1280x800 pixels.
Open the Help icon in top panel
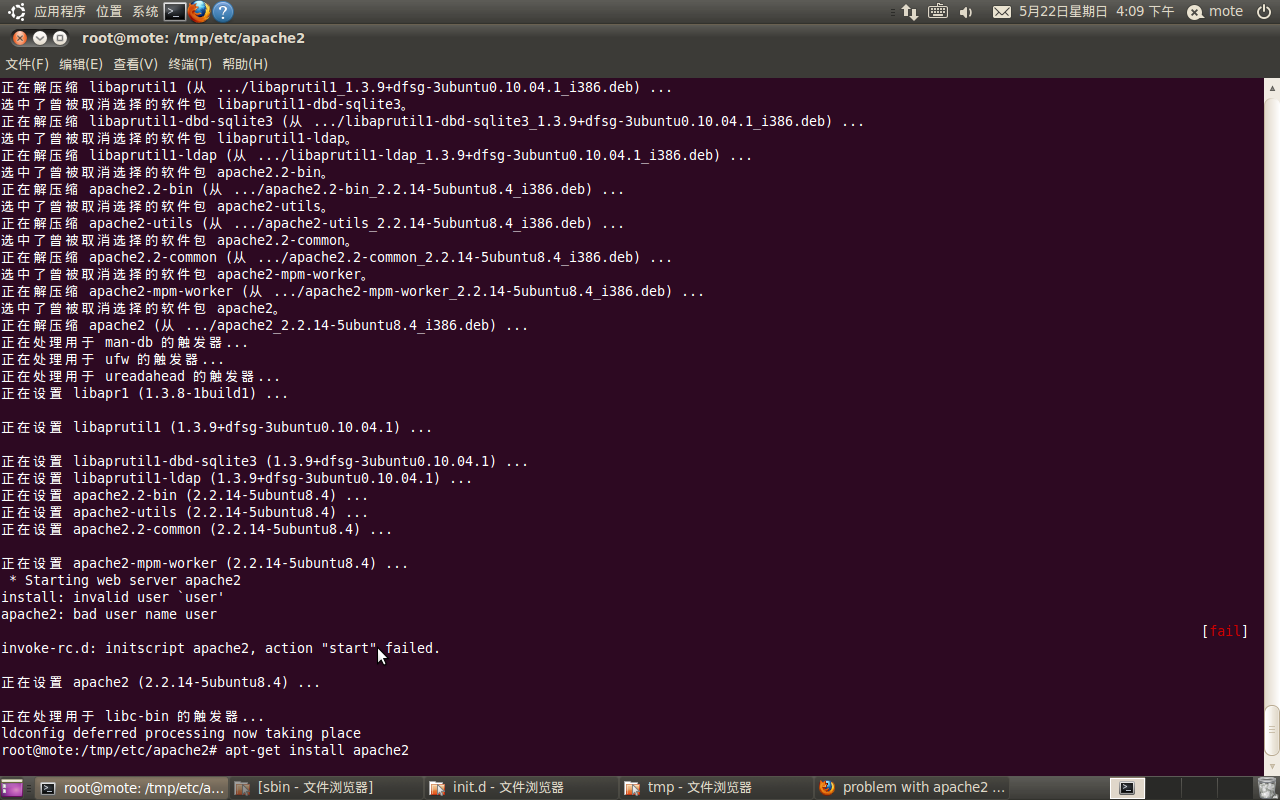223,12
